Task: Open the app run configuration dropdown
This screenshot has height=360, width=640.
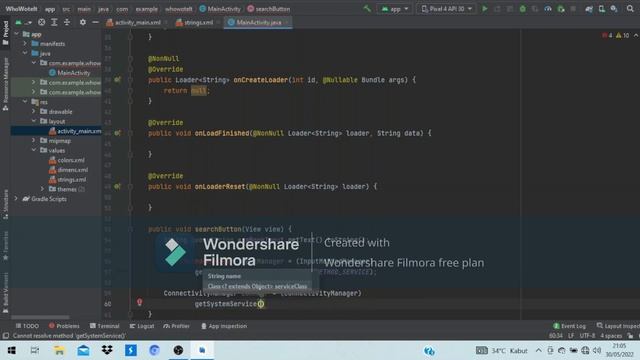Action: [395, 9]
